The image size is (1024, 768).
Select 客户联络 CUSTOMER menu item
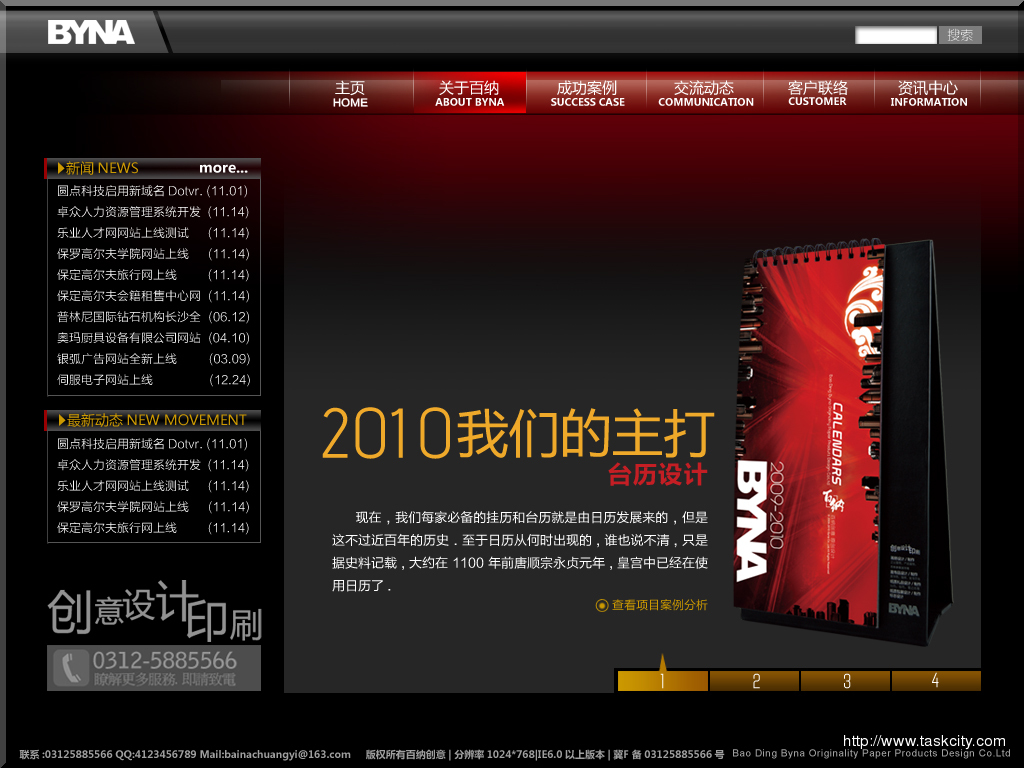[x=817, y=94]
